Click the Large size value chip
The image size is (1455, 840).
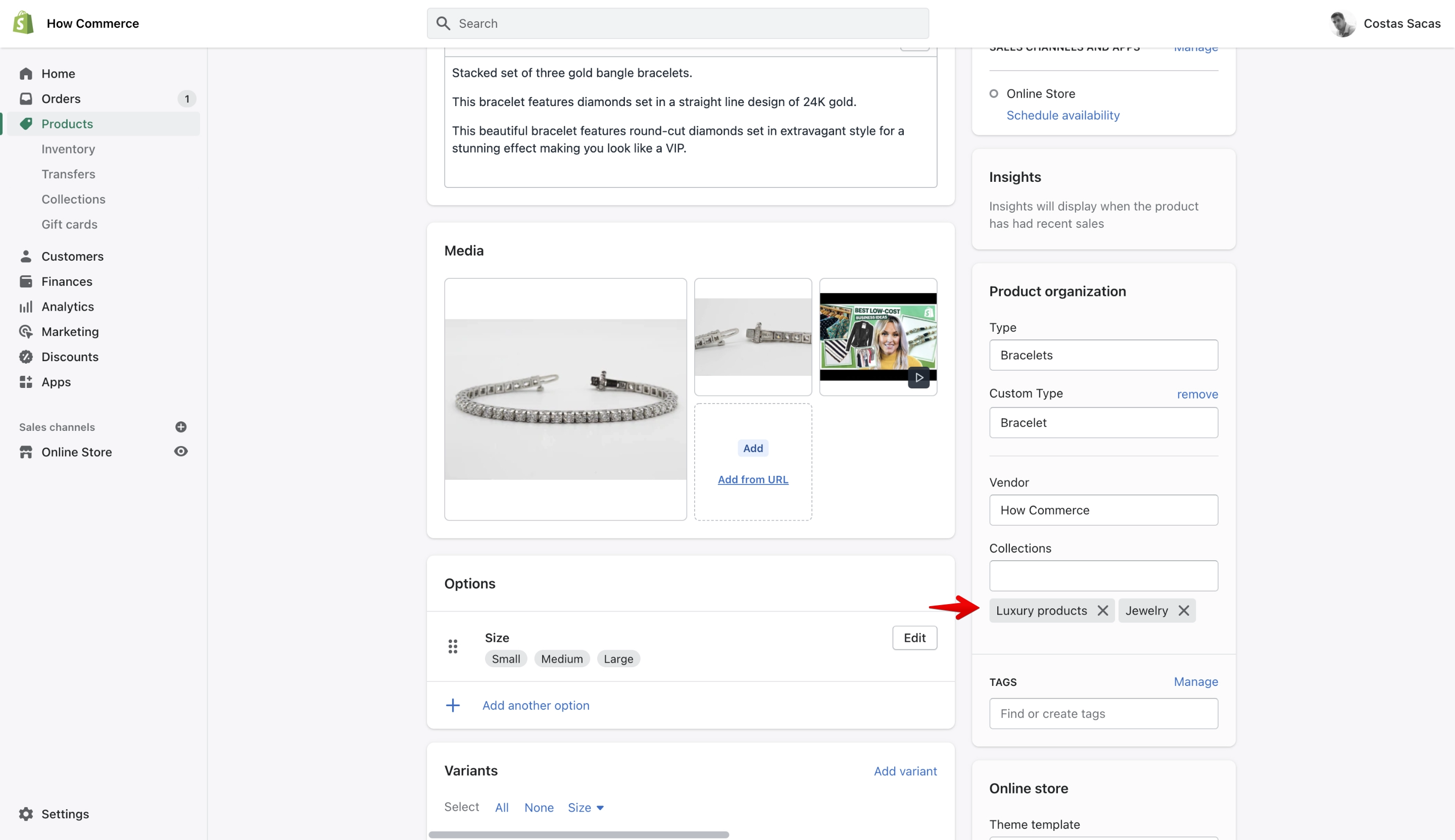(618, 659)
